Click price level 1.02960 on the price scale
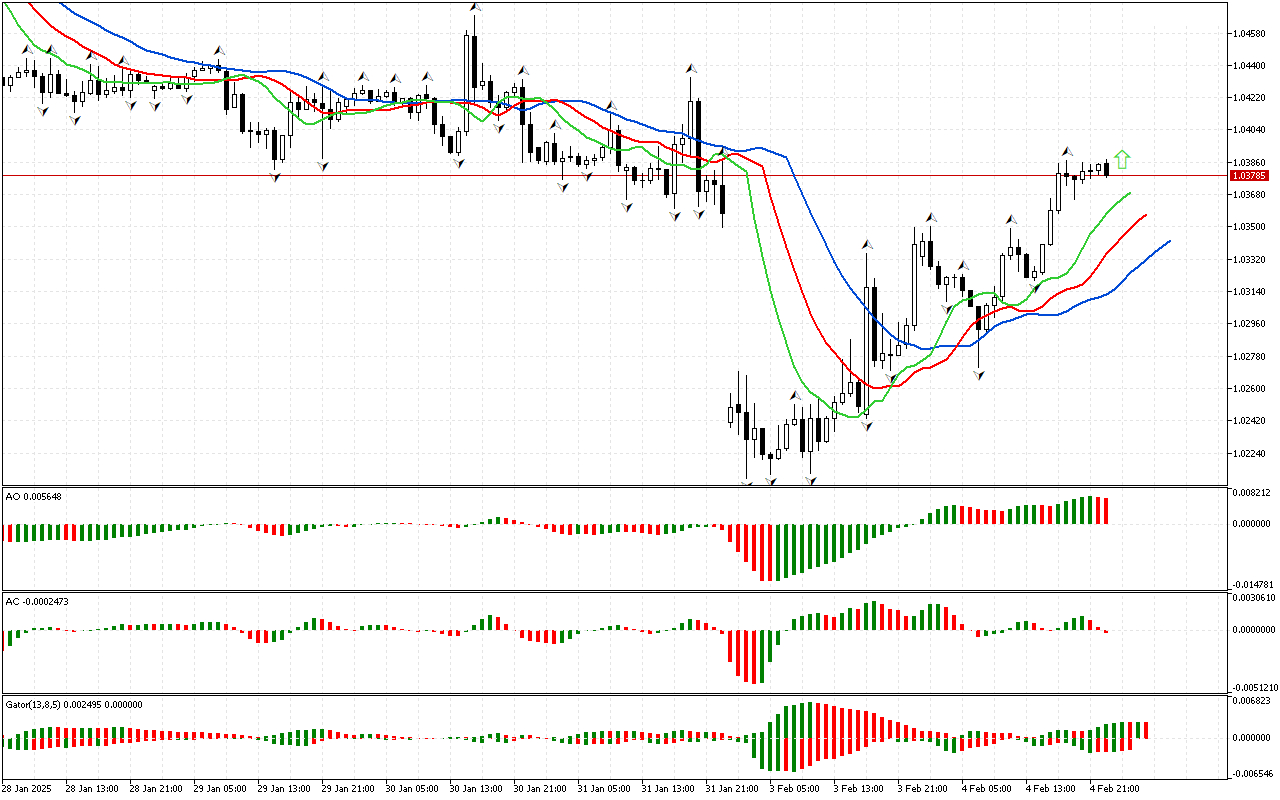The image size is (1280, 800). pos(1250,324)
